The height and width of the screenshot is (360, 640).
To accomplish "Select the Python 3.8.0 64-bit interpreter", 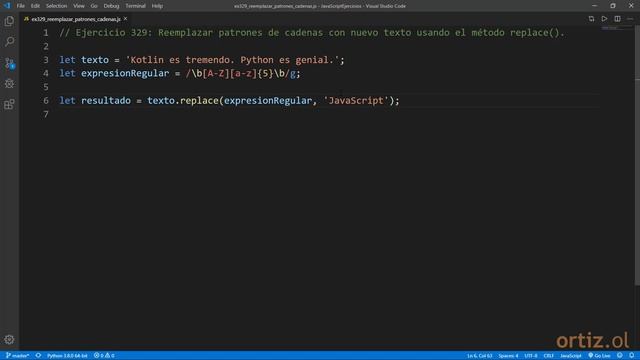I will [67, 356].
